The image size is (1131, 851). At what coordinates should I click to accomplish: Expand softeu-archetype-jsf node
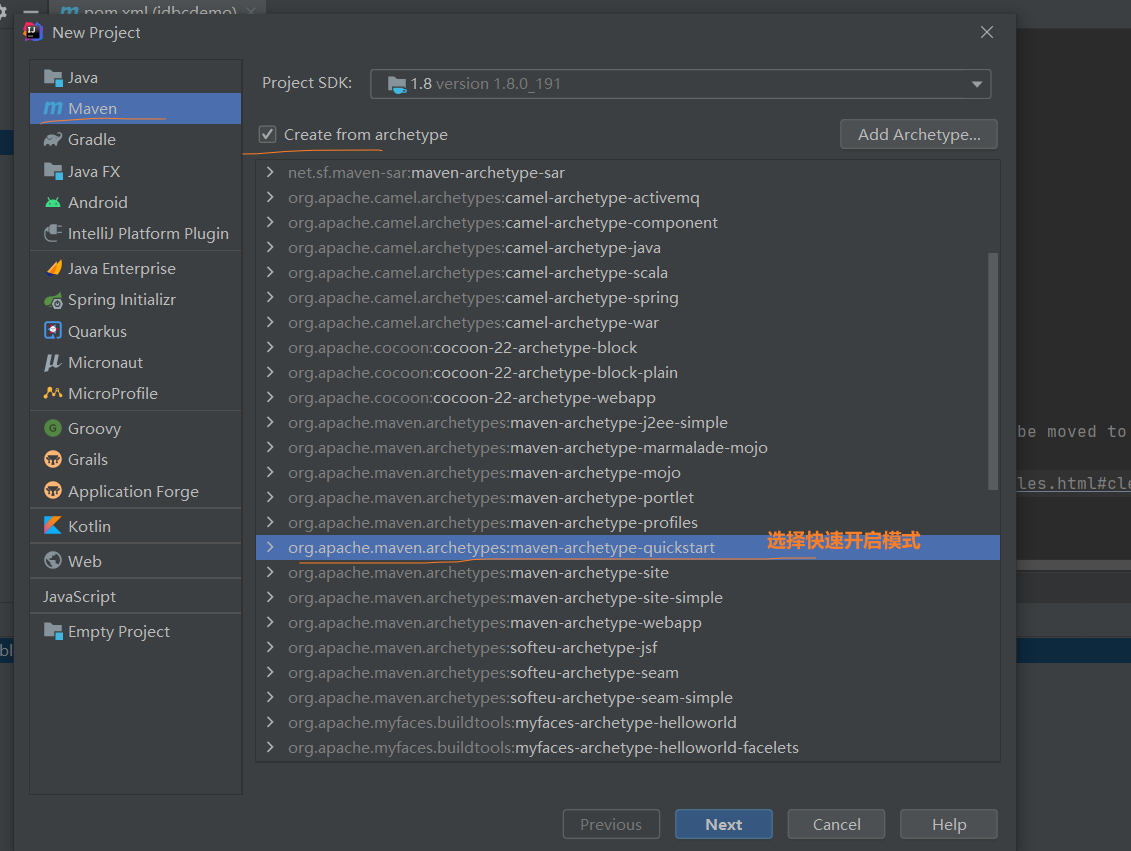click(270, 648)
